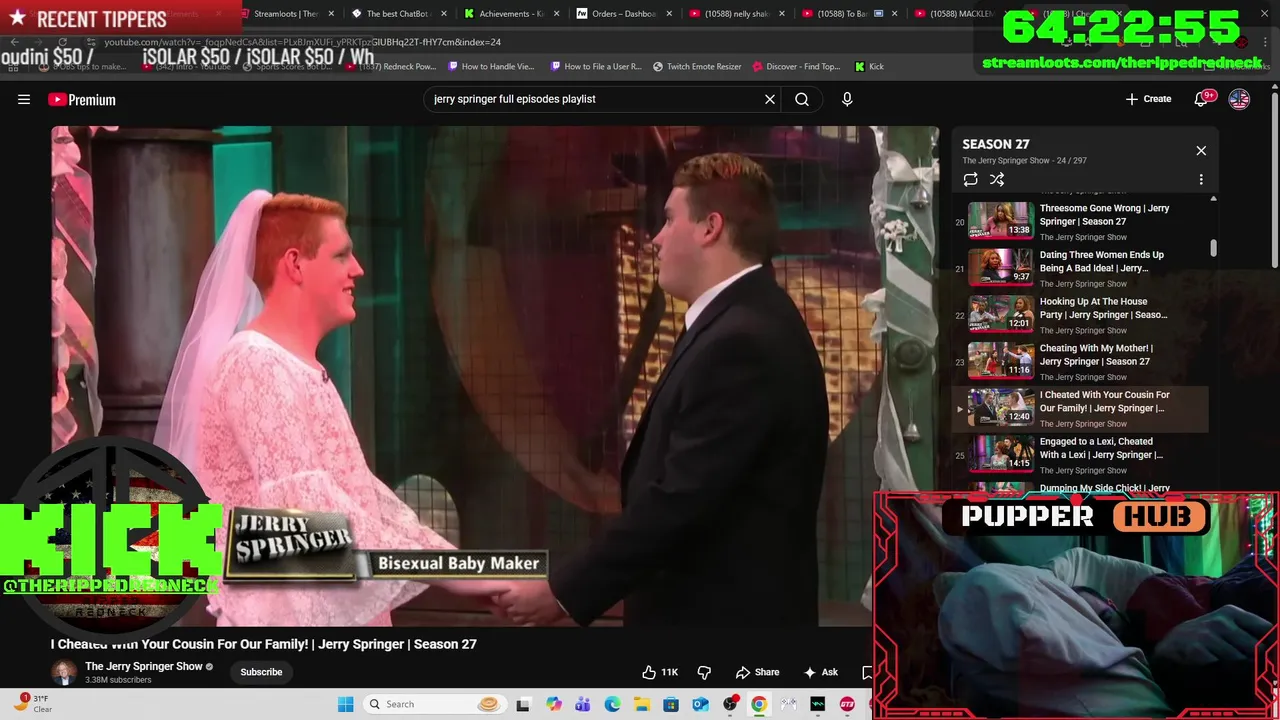The width and height of the screenshot is (1280, 720).
Task: Play 'Threesome Gone Wrong' playlist video
Action: point(1080,222)
